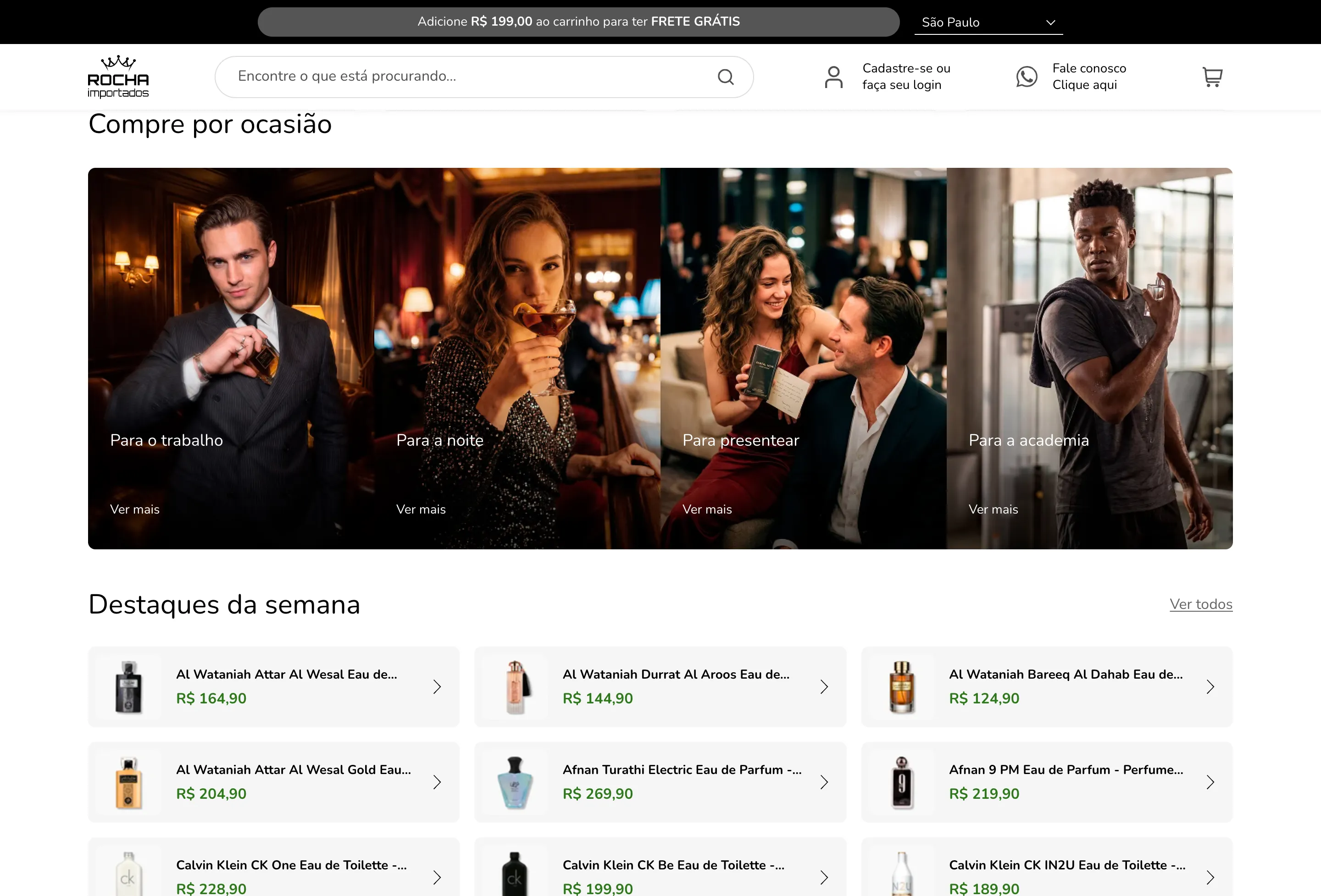Click Ver mais under Para a noite

pos(421,509)
